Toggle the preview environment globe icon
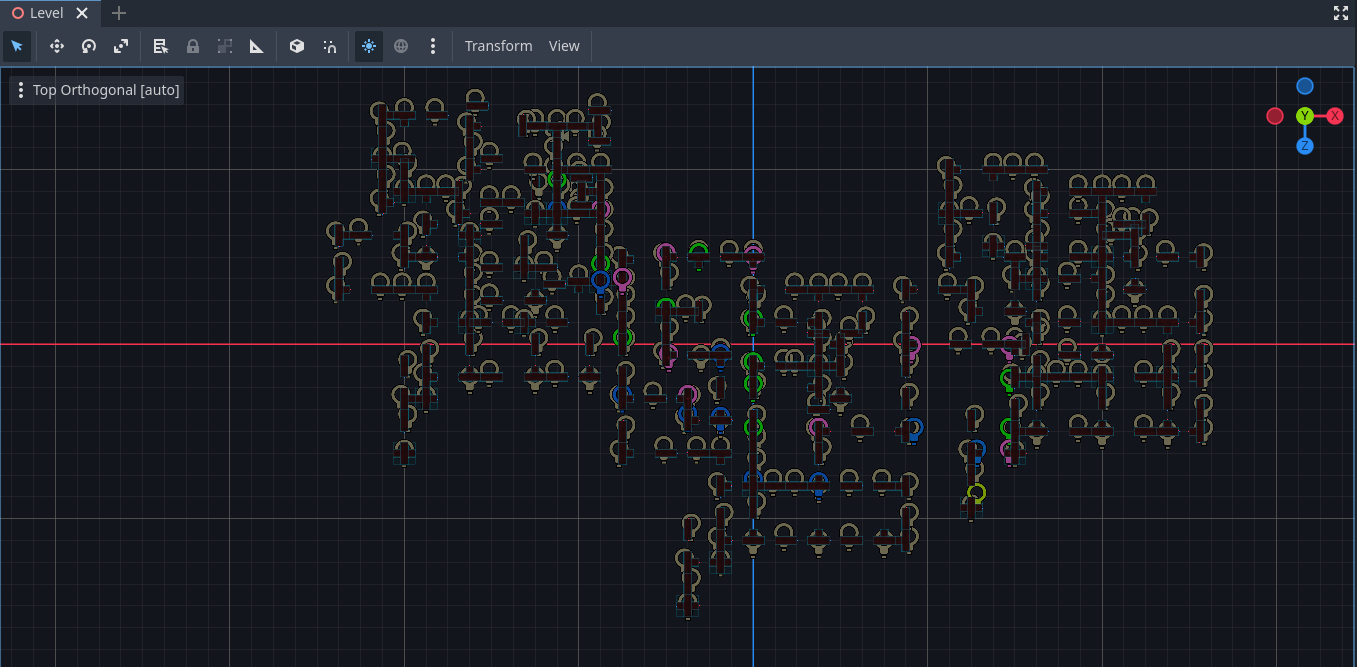The image size is (1357, 667). click(401, 46)
